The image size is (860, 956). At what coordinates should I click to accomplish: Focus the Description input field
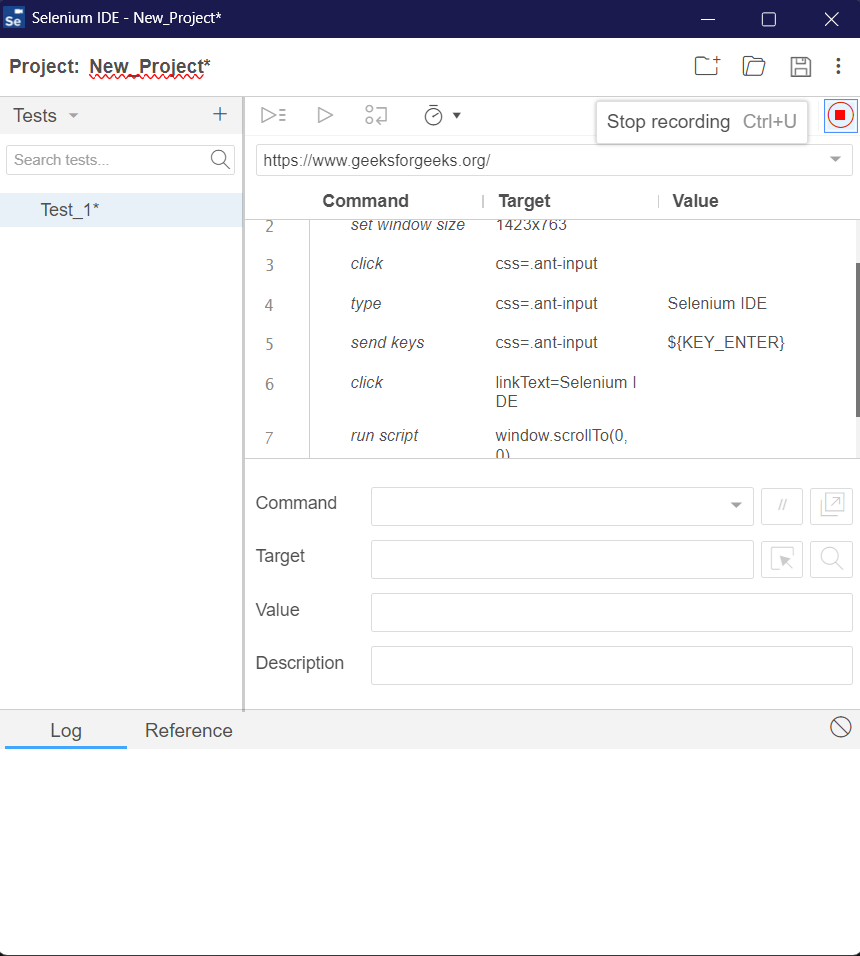[611, 665]
